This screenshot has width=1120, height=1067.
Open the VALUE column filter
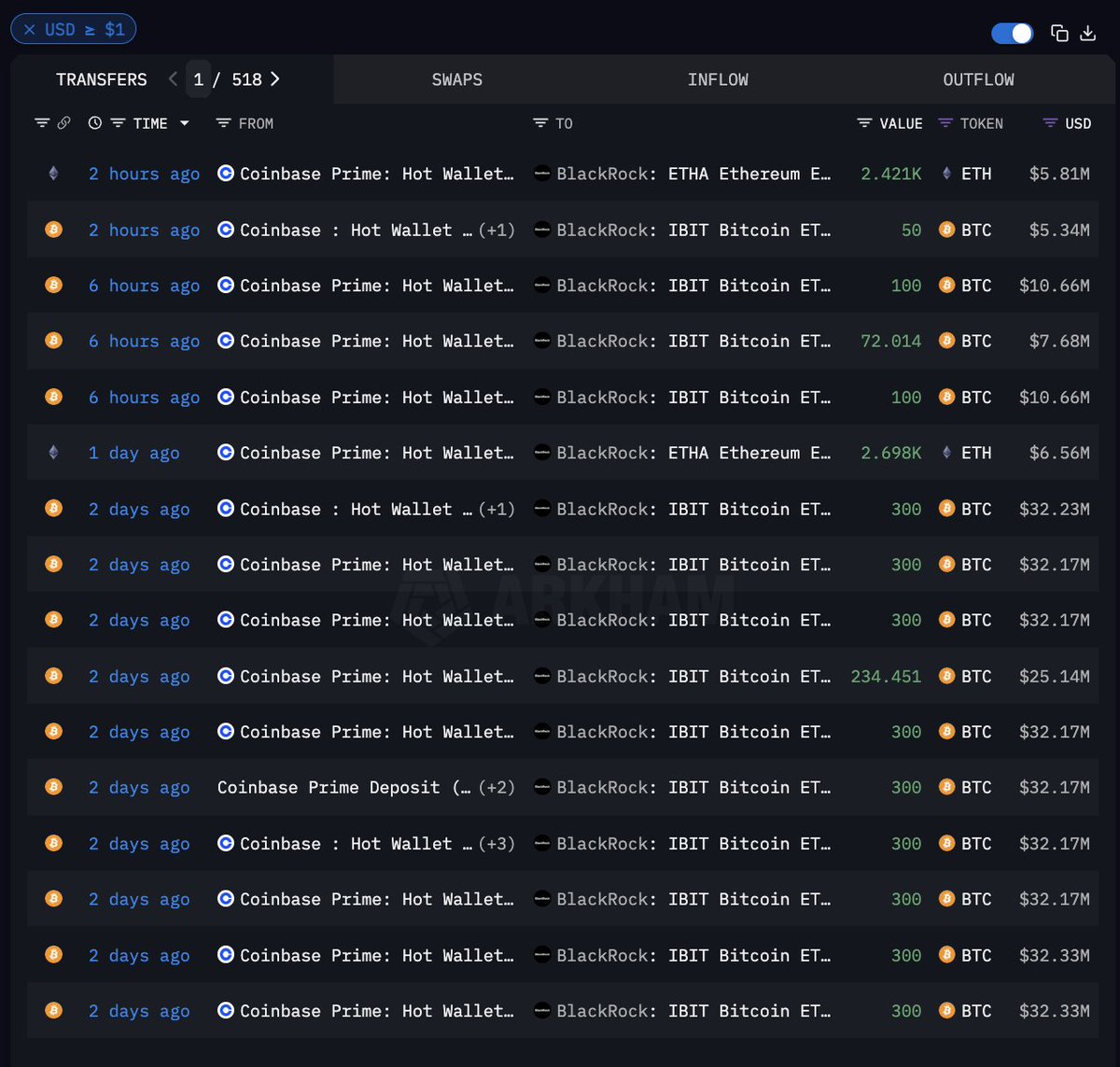864,123
